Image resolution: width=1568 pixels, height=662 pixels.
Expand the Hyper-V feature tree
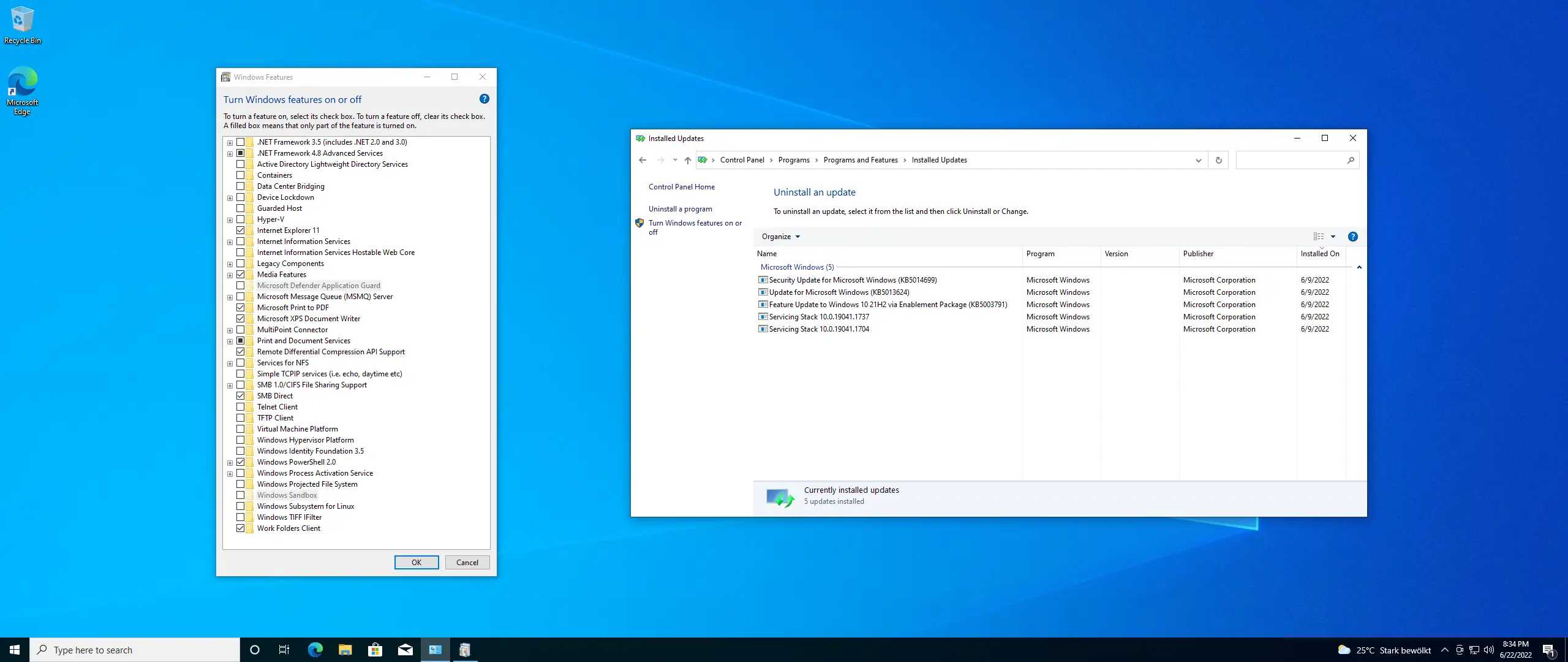[230, 220]
